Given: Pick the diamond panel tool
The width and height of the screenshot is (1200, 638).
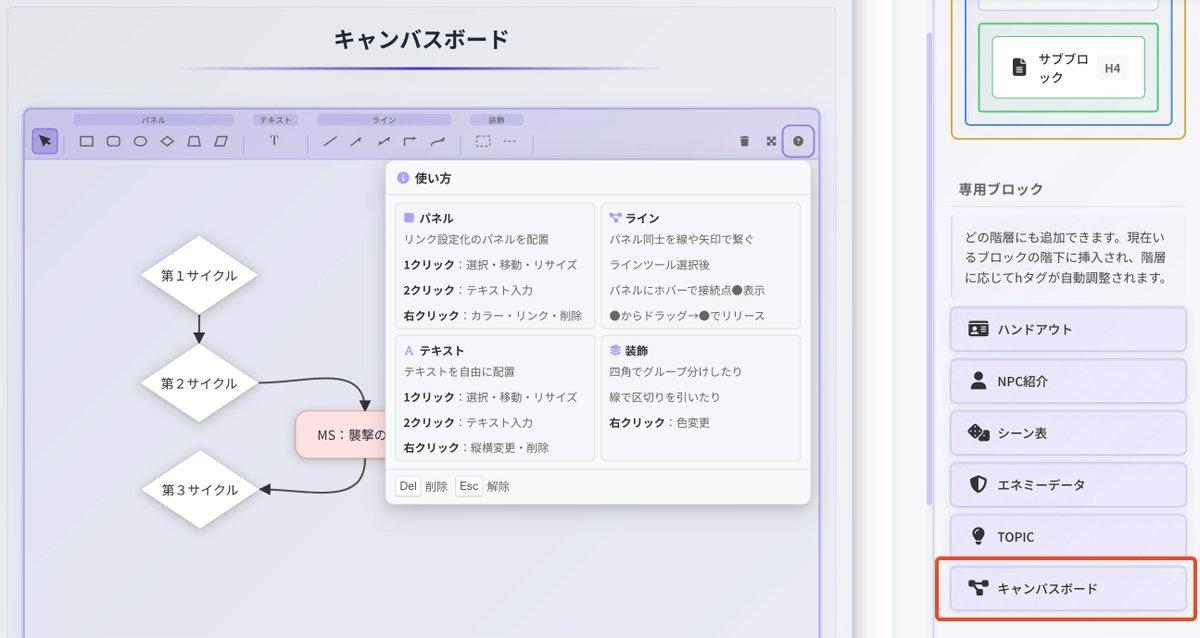Looking at the screenshot, I should 168,141.
